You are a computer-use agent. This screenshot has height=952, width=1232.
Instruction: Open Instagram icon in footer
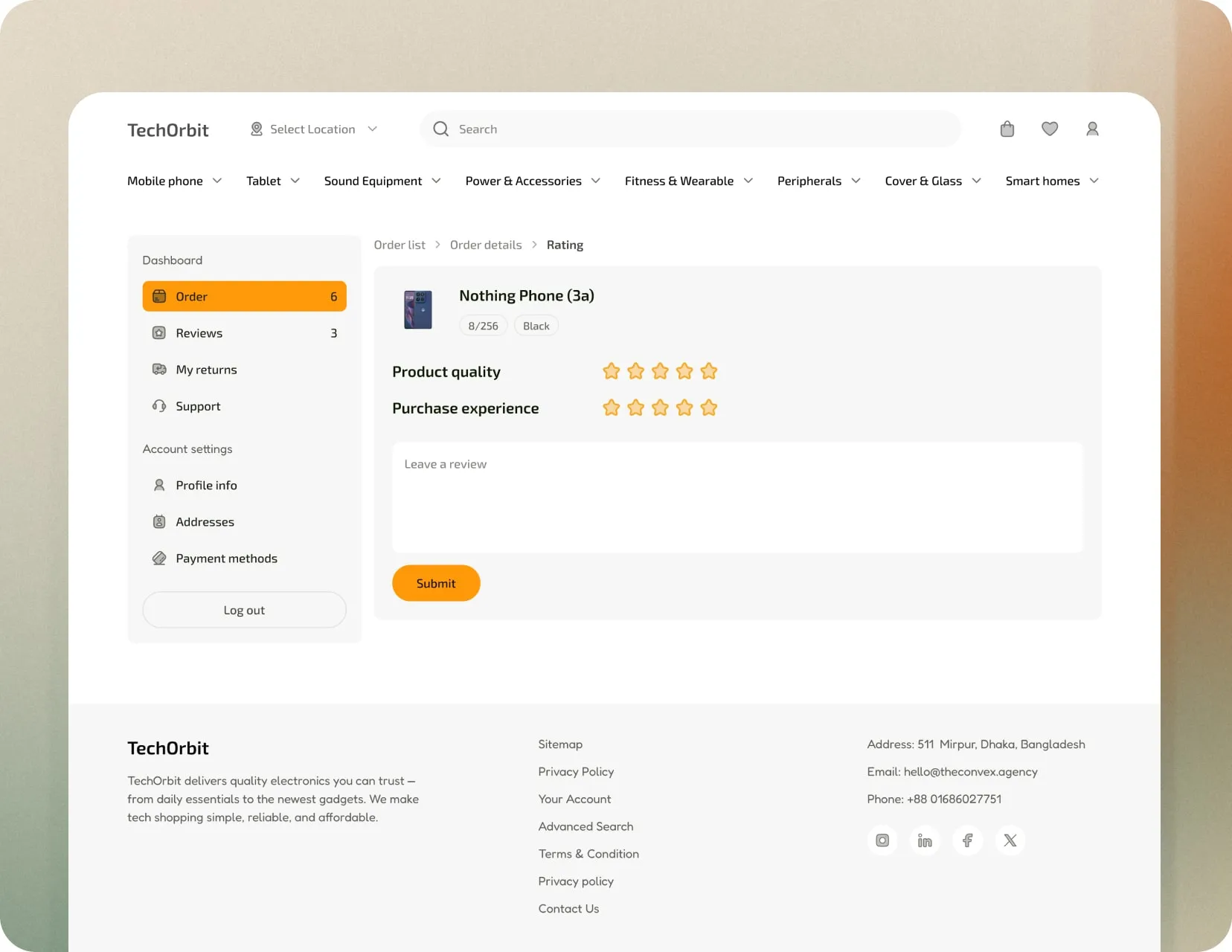click(882, 840)
